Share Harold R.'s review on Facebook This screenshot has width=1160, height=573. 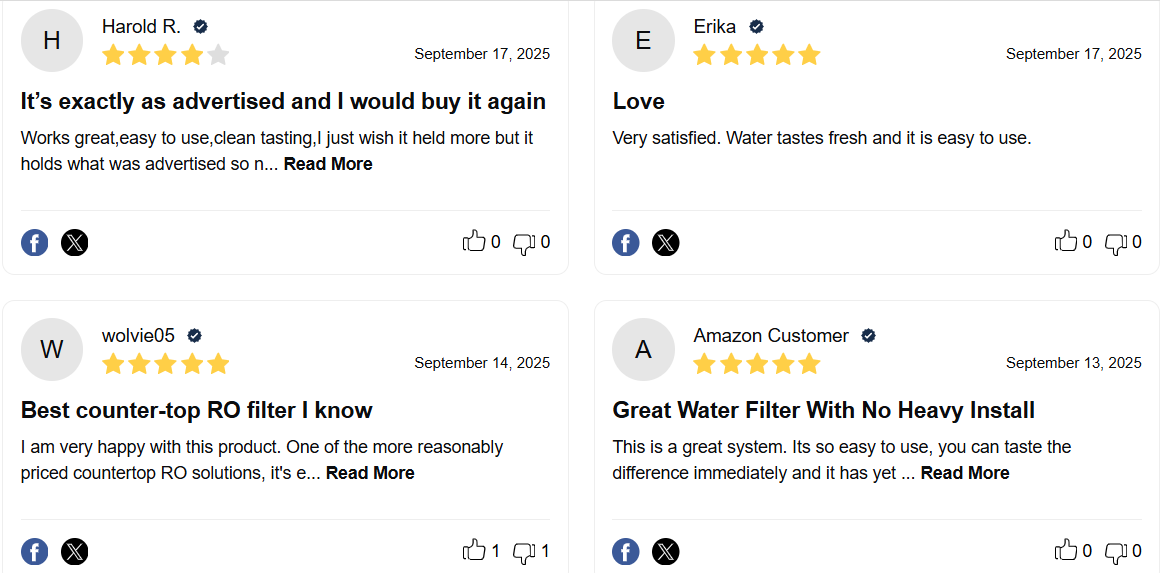coord(35,242)
